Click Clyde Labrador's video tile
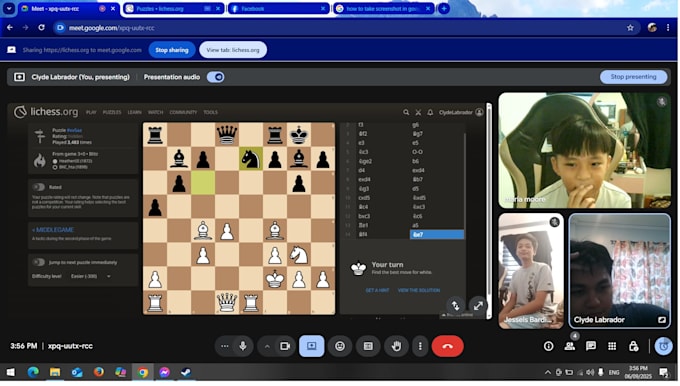Screen dimensions: 680x386 (x=619, y=271)
